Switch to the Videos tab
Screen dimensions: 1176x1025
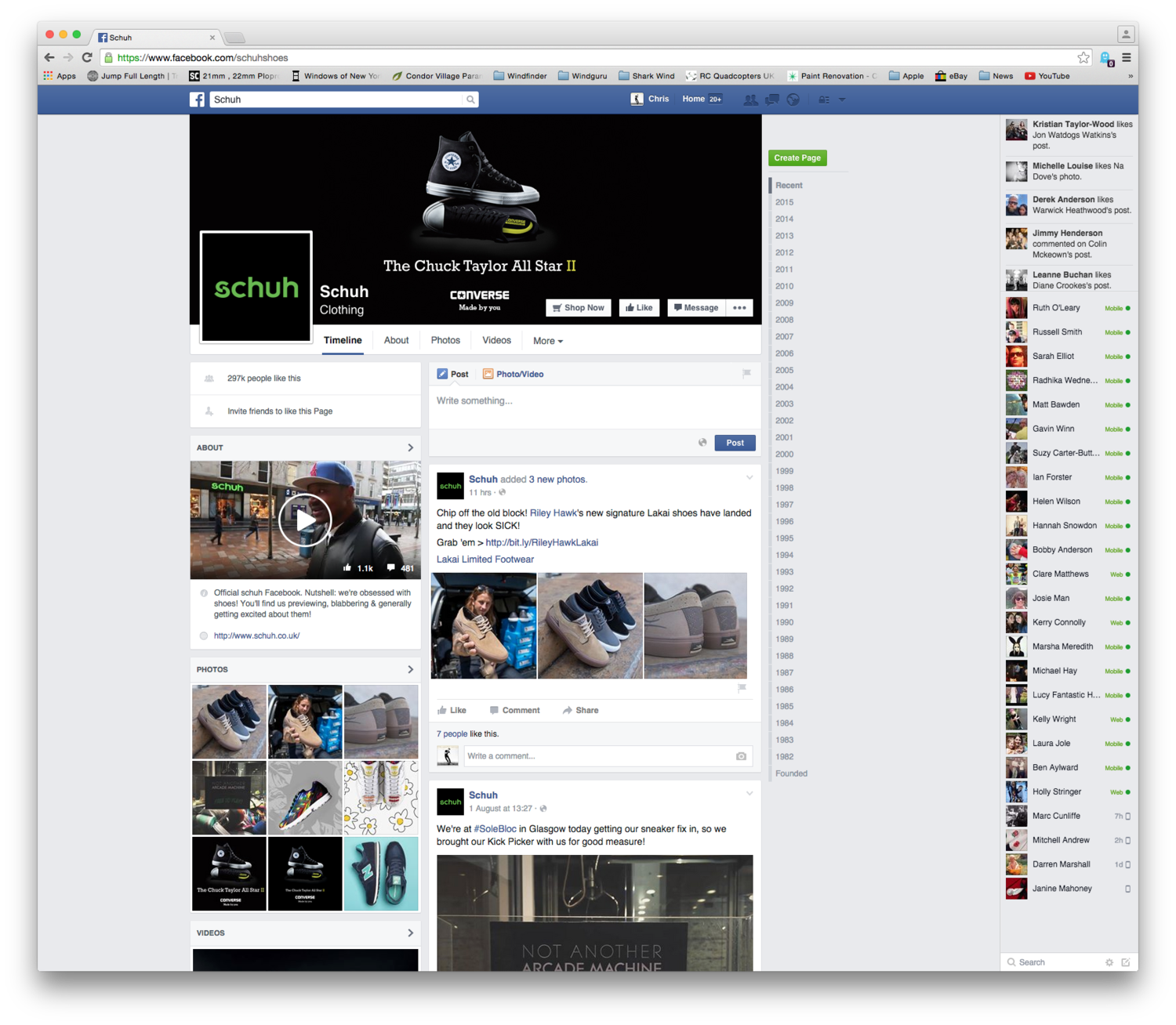point(496,340)
